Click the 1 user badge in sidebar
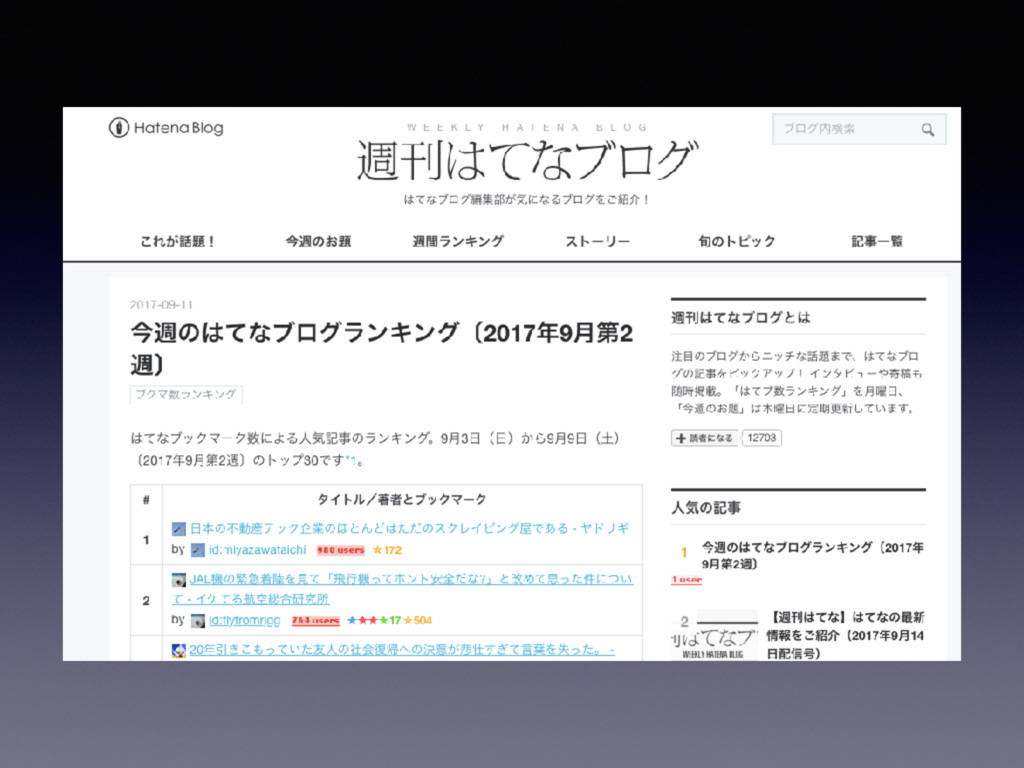Screen dimensions: 1024x768 (686, 580)
